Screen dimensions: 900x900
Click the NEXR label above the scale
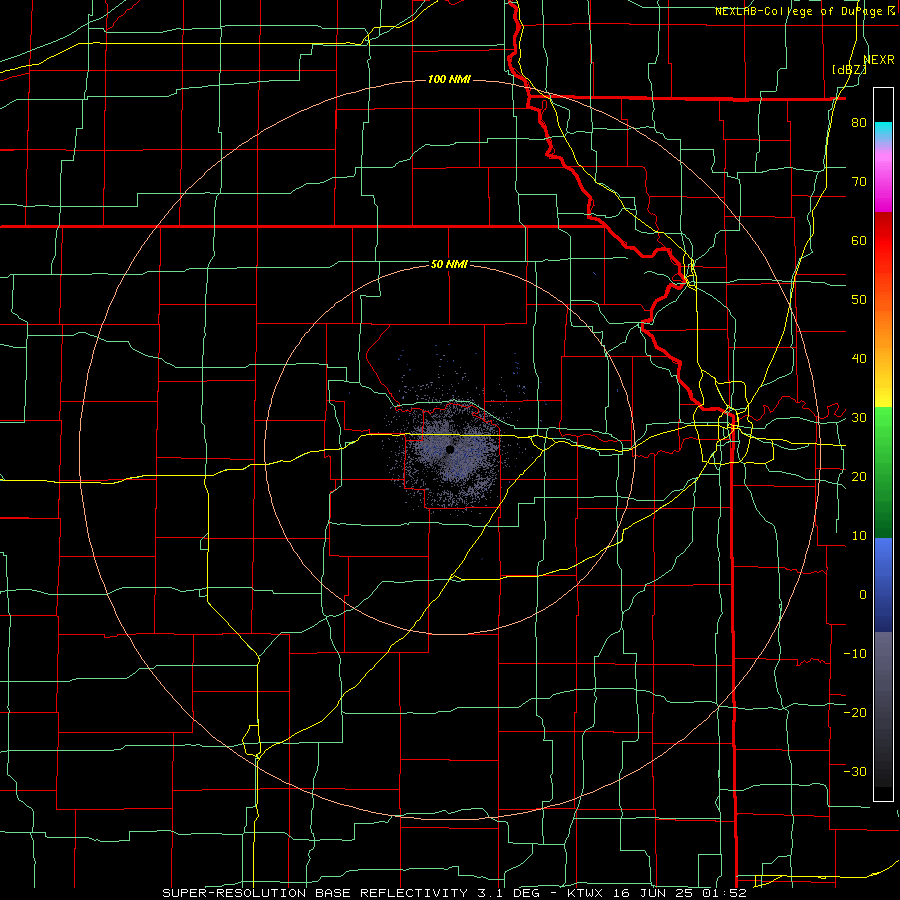coord(879,60)
